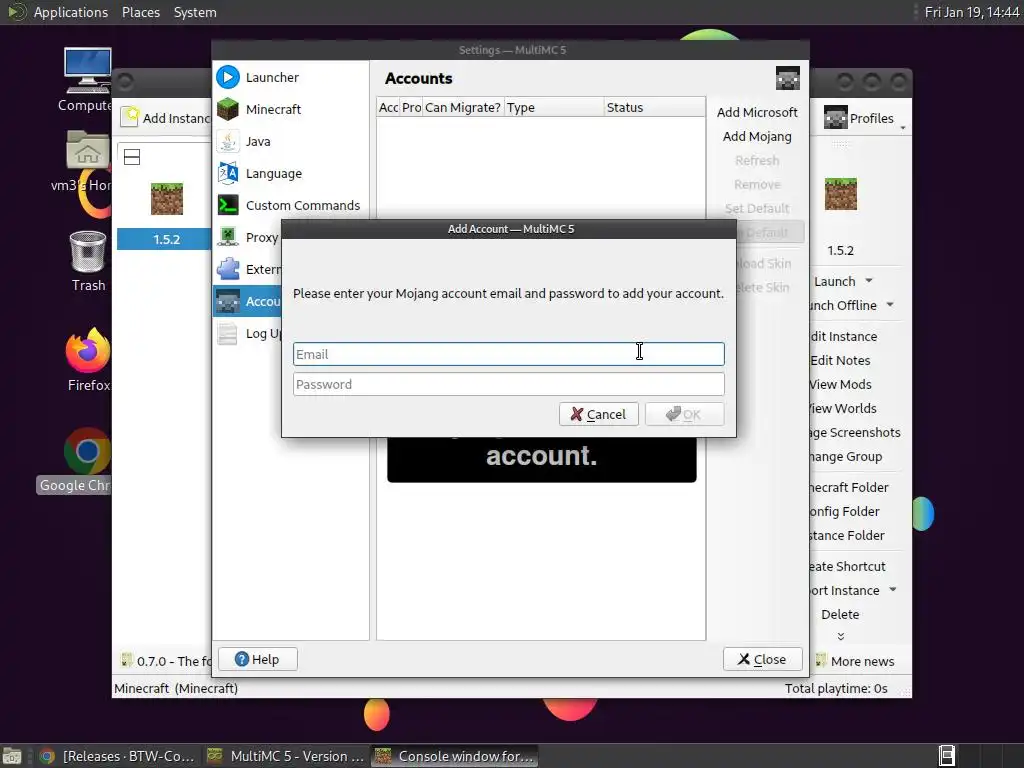Click OK in Add Account dialog
This screenshot has width=1024, height=768.
click(x=684, y=414)
